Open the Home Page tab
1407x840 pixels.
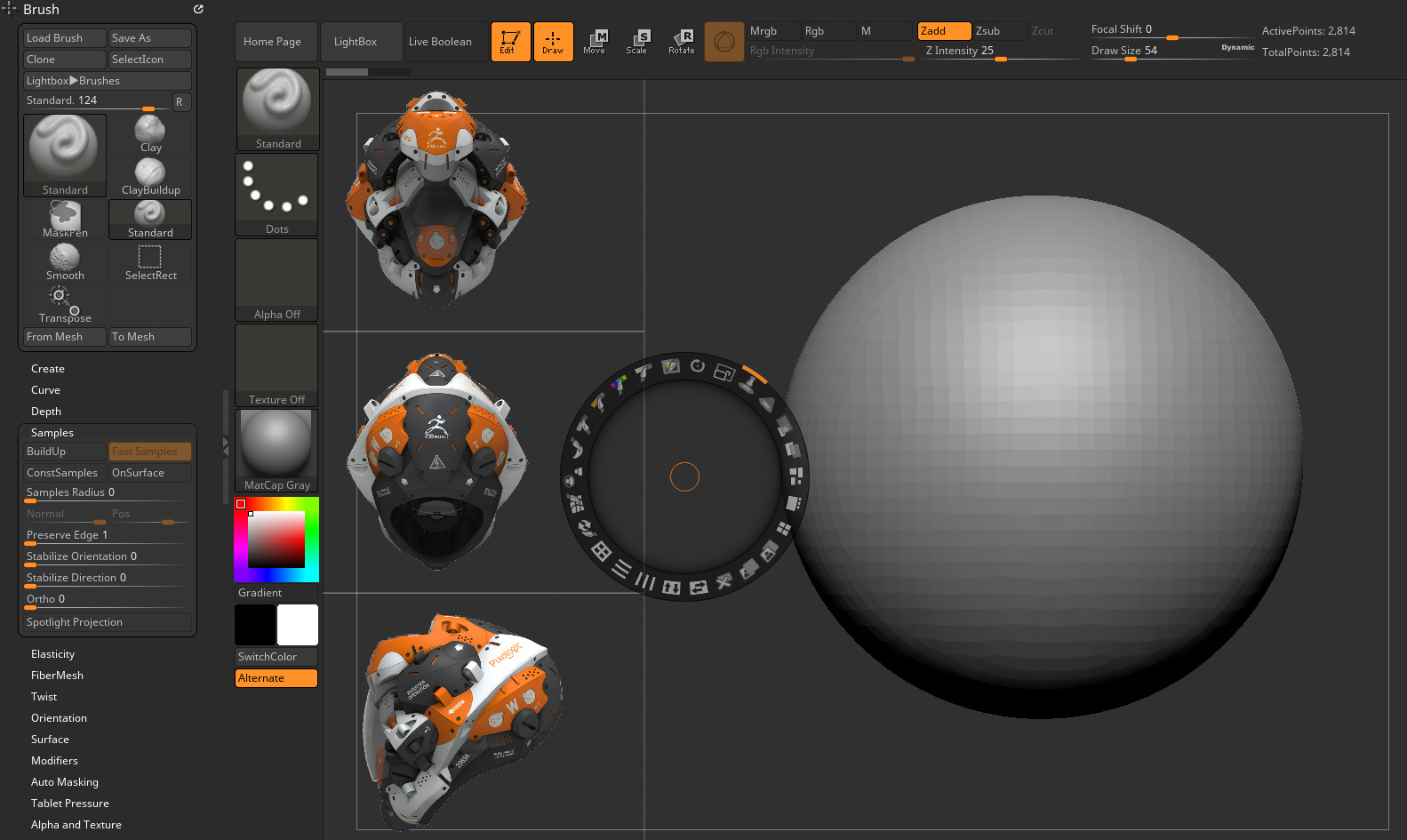[272, 42]
